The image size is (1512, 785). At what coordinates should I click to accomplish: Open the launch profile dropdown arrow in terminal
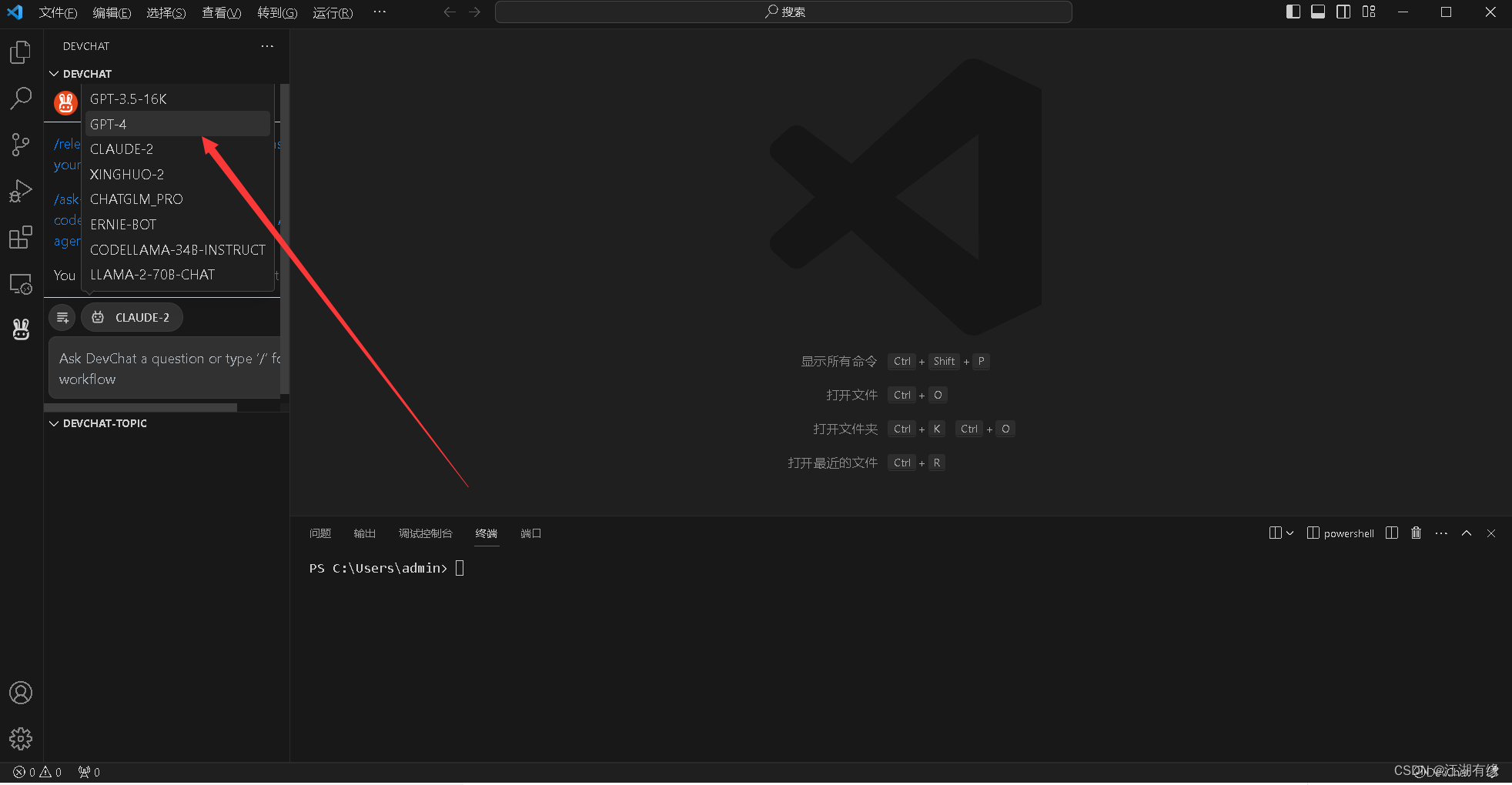pyautogui.click(x=1290, y=533)
